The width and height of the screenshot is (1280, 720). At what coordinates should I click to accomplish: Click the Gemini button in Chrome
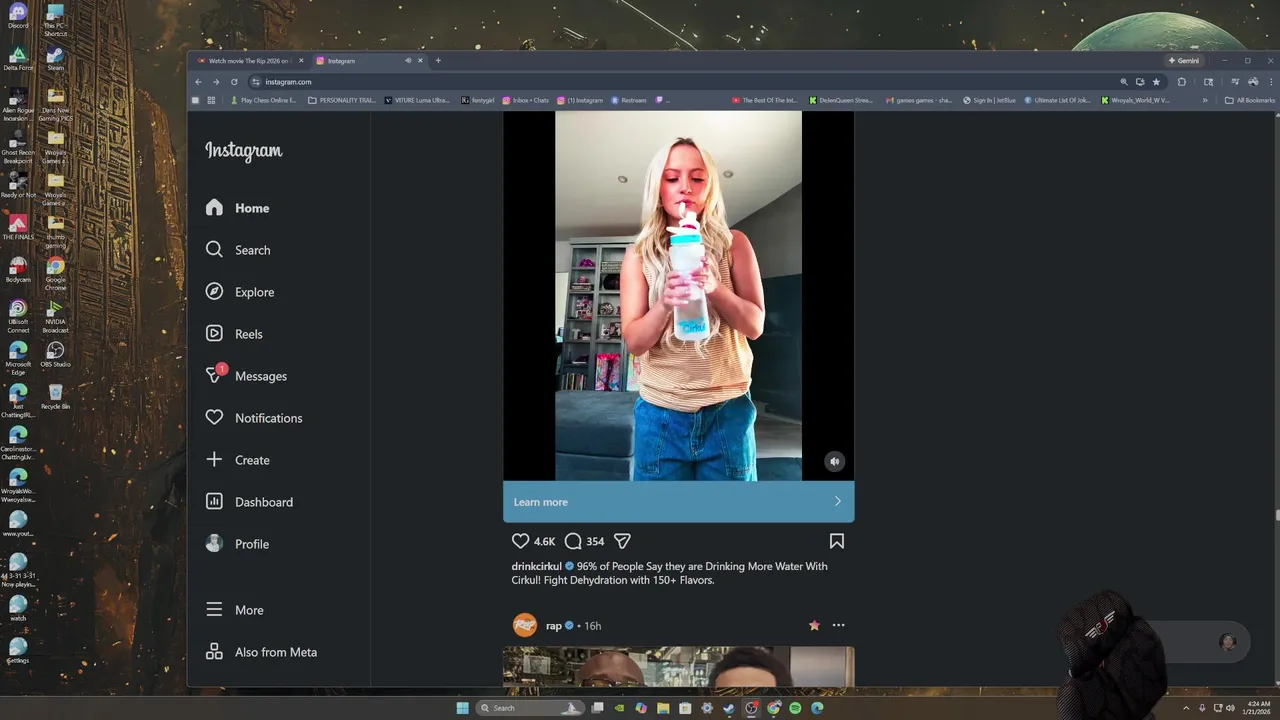(1184, 61)
